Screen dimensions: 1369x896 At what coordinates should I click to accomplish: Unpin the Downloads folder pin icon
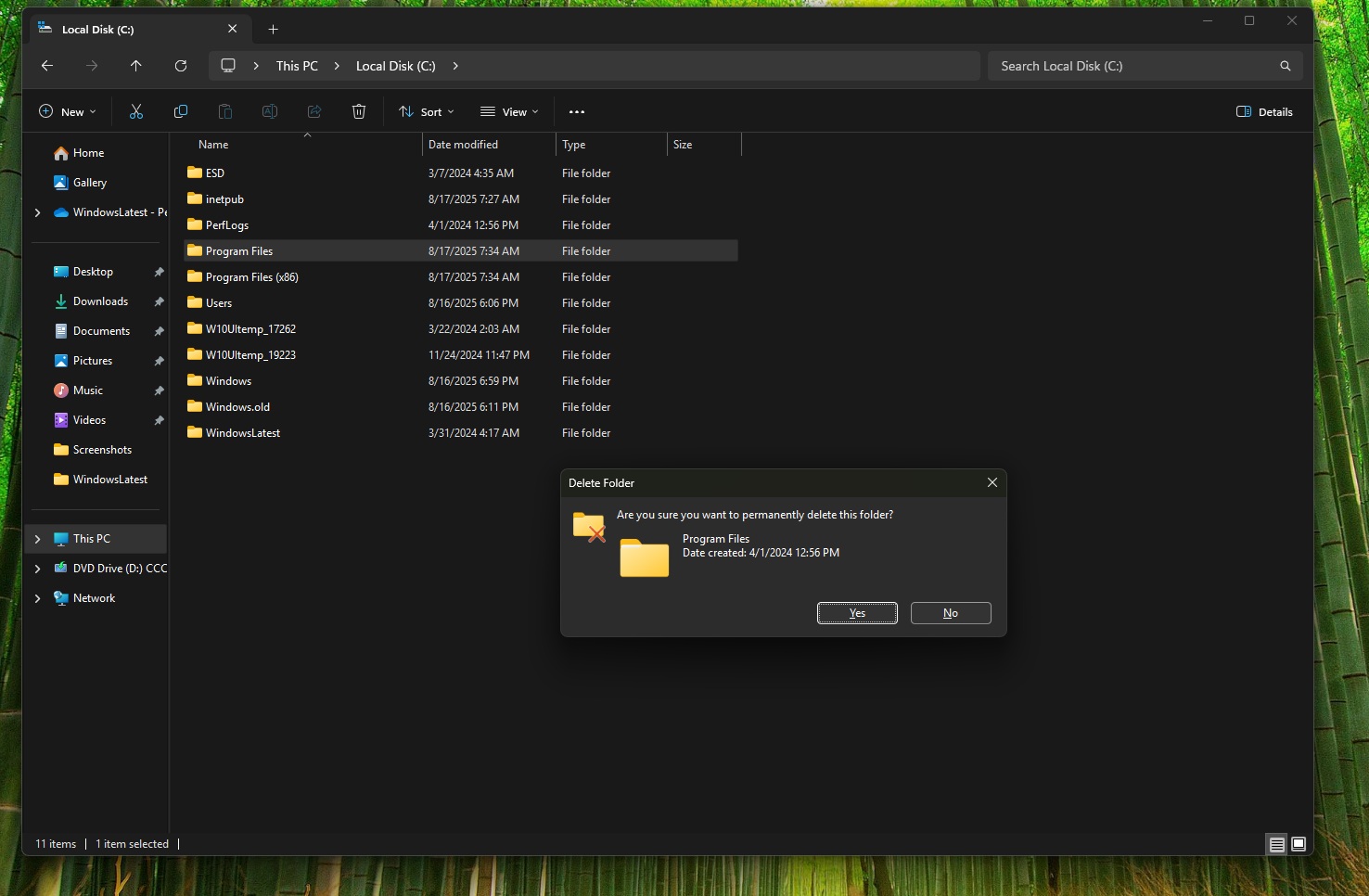[159, 301]
